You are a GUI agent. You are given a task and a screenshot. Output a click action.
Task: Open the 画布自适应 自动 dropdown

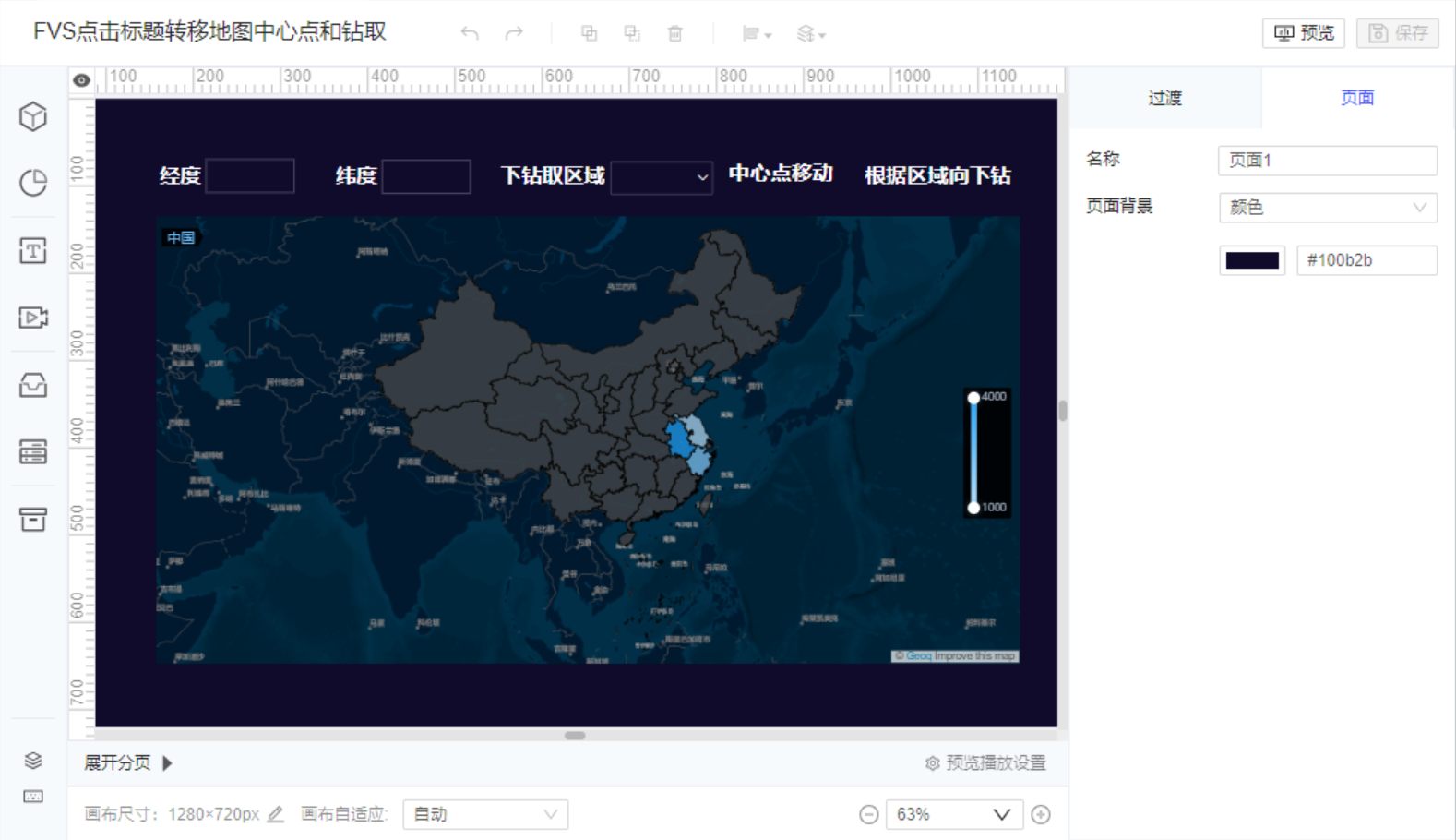[485, 814]
